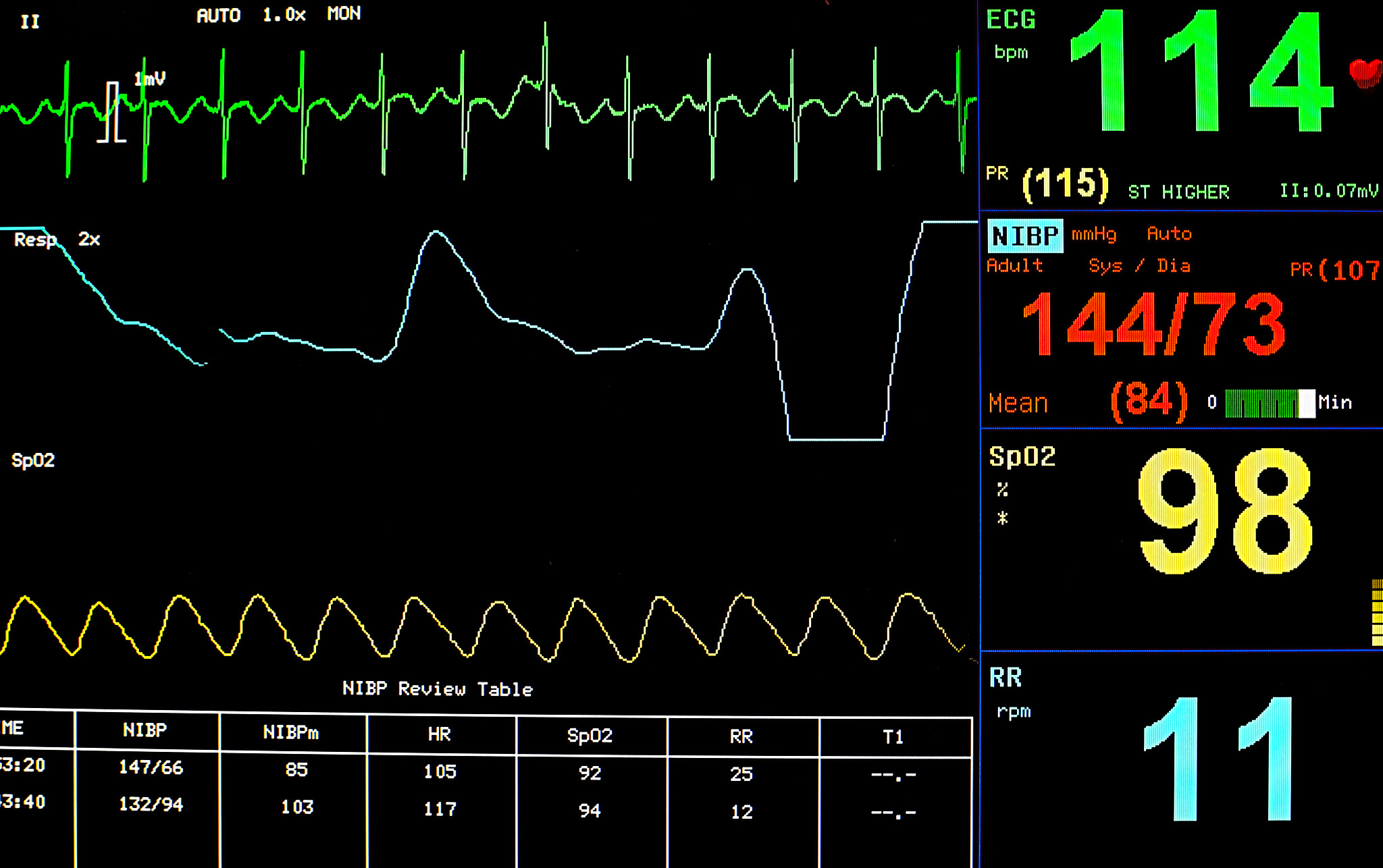Change the 1.0x ECG gain setting
This screenshot has height=868, width=1383.
[x=284, y=15]
